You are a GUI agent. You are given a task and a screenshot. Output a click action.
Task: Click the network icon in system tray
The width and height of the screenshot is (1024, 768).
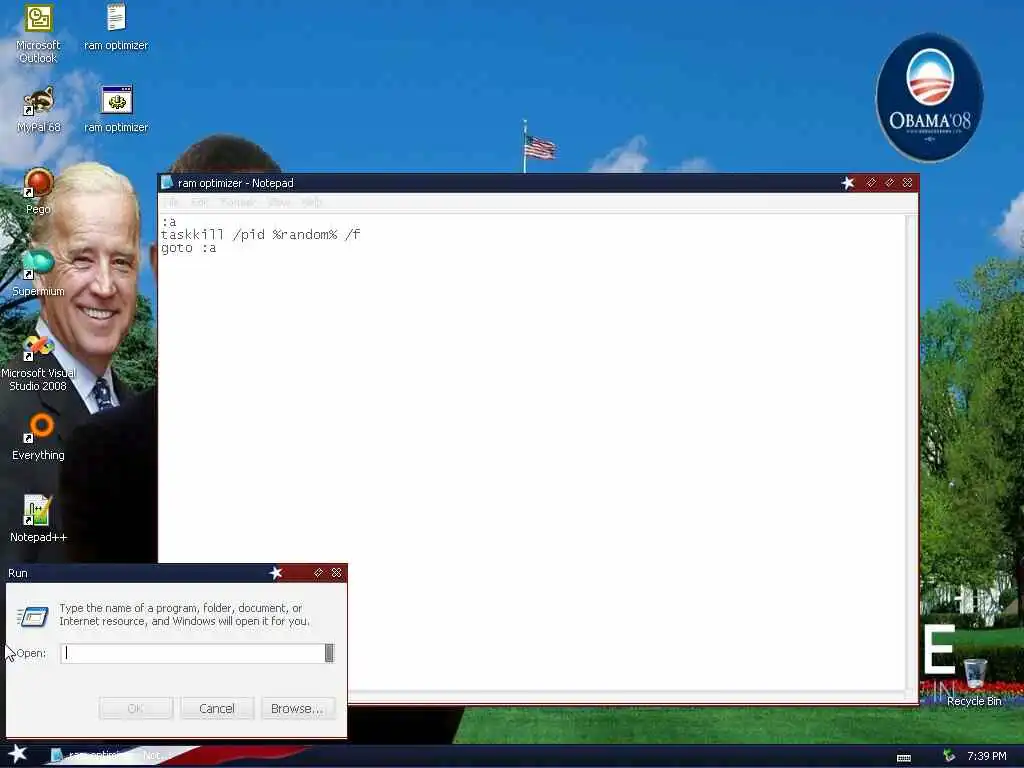point(949,756)
